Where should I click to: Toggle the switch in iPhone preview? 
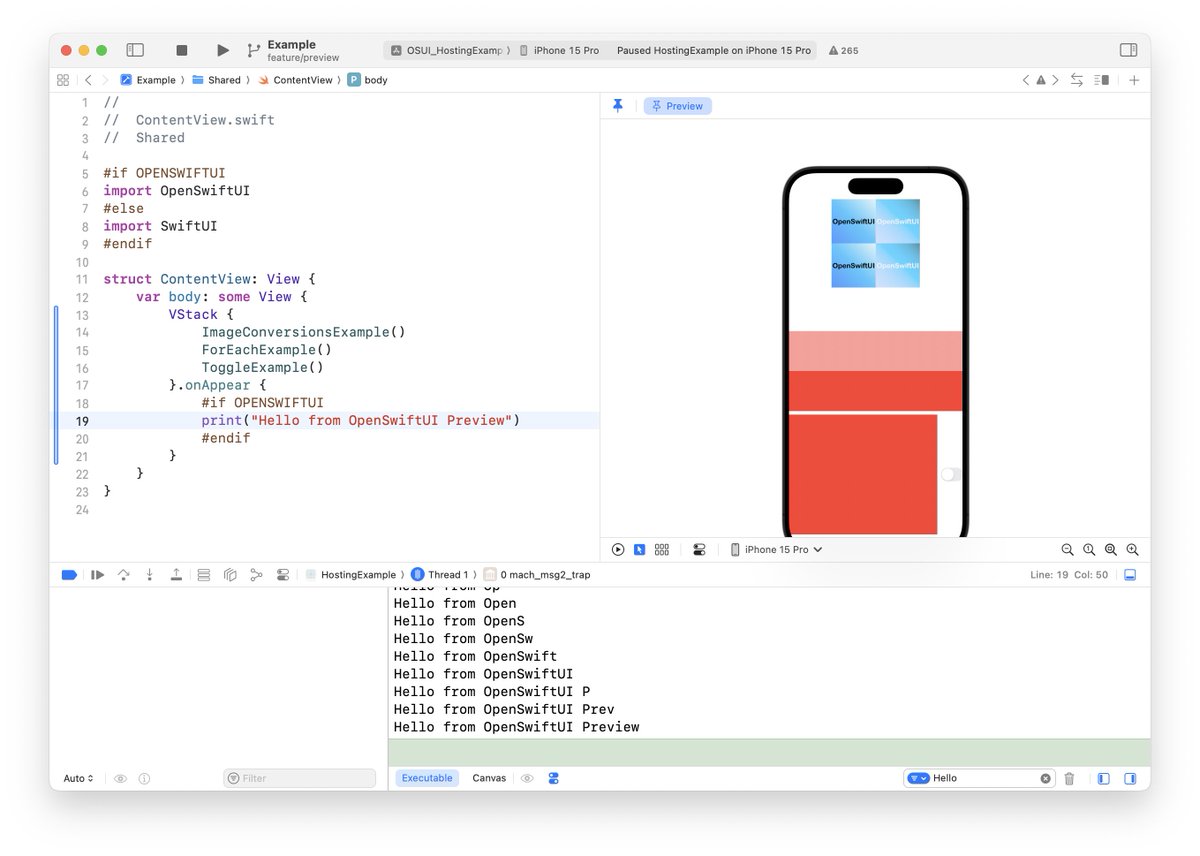[x=950, y=475]
